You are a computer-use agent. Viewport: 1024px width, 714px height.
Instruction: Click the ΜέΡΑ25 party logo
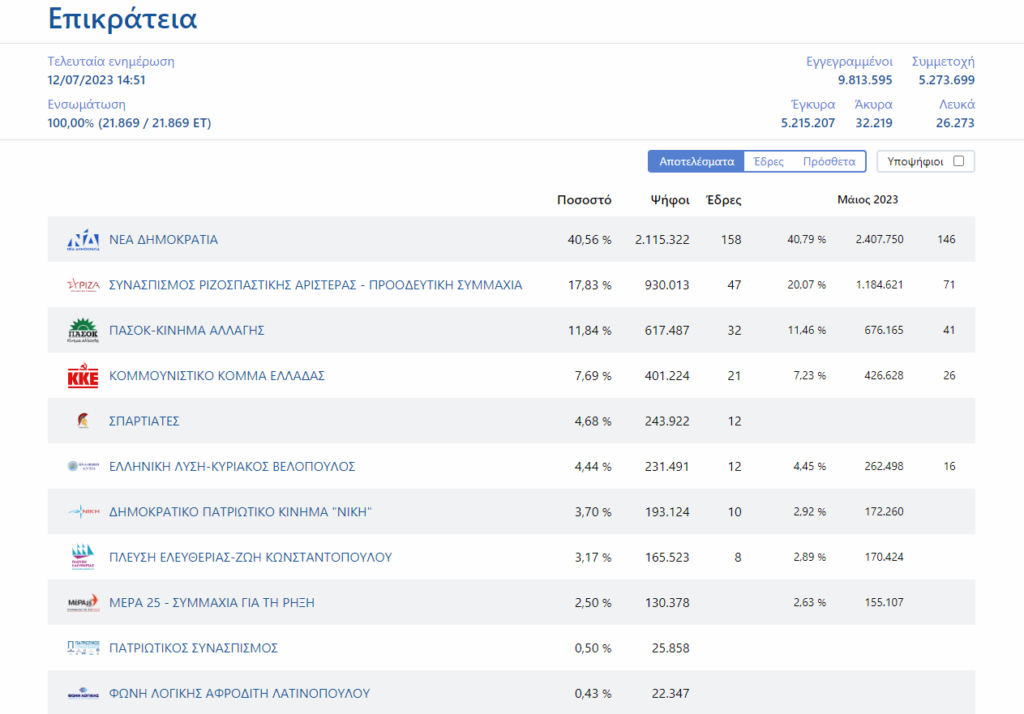(82, 602)
